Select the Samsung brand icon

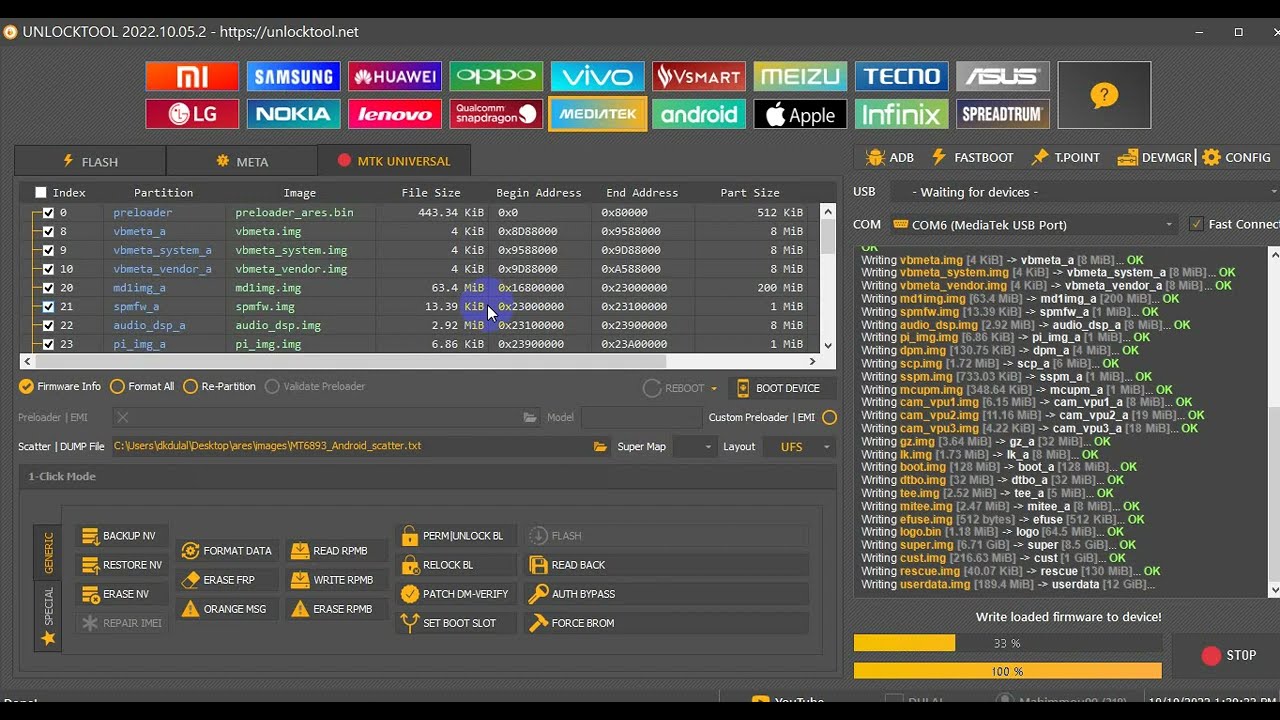pyautogui.click(x=293, y=77)
